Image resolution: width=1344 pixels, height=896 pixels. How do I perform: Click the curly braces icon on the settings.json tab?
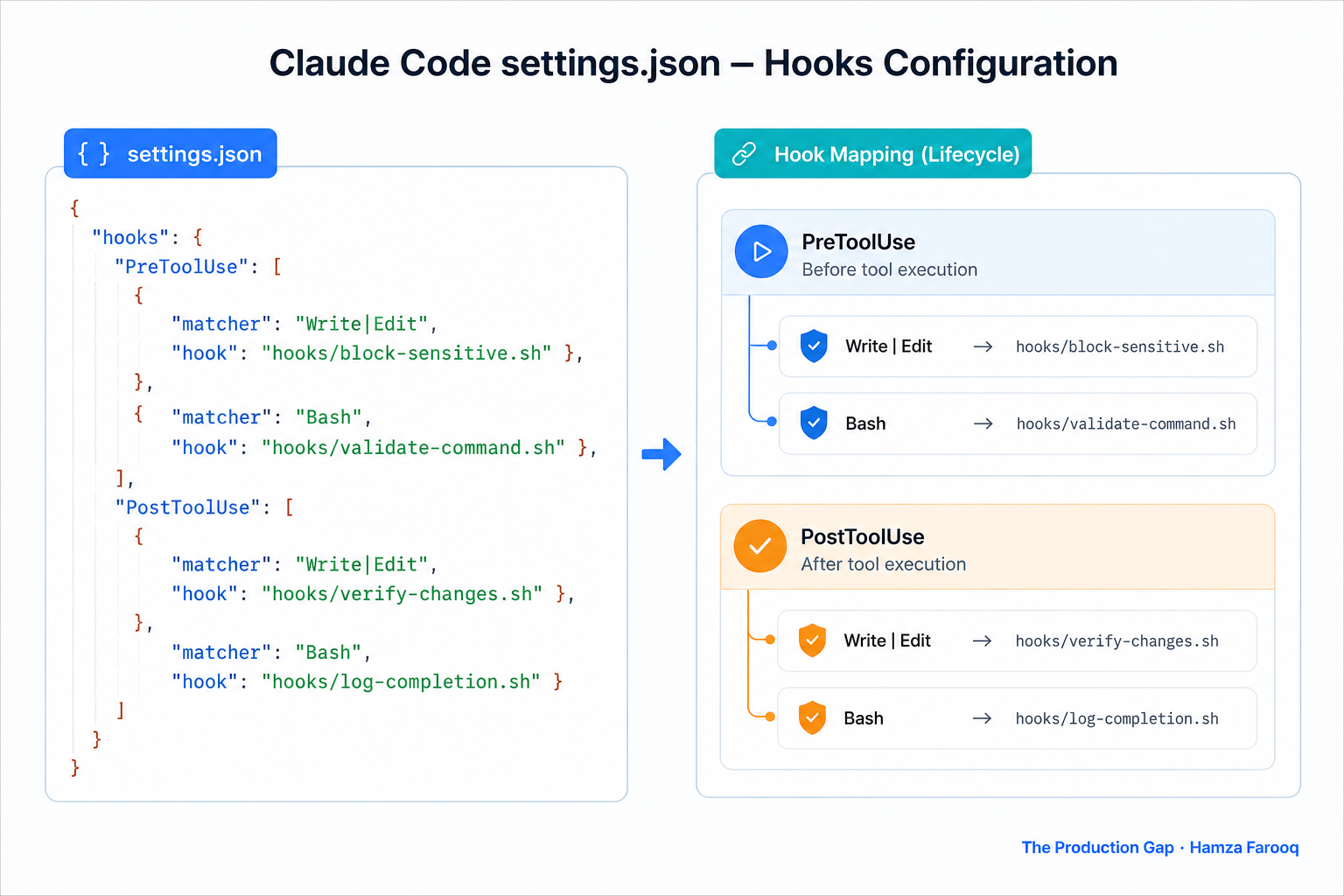click(x=94, y=154)
